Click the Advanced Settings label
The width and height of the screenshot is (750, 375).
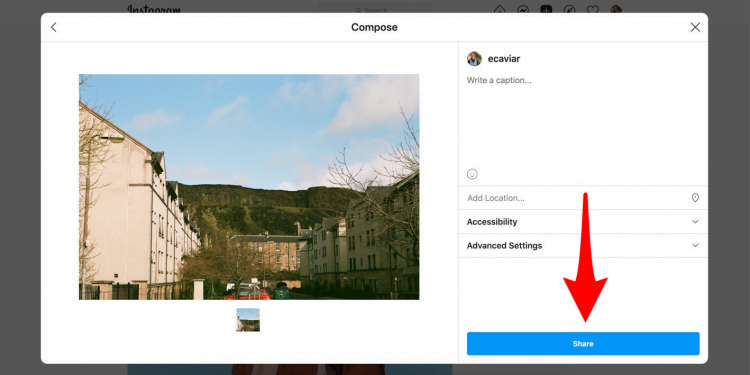click(x=504, y=246)
